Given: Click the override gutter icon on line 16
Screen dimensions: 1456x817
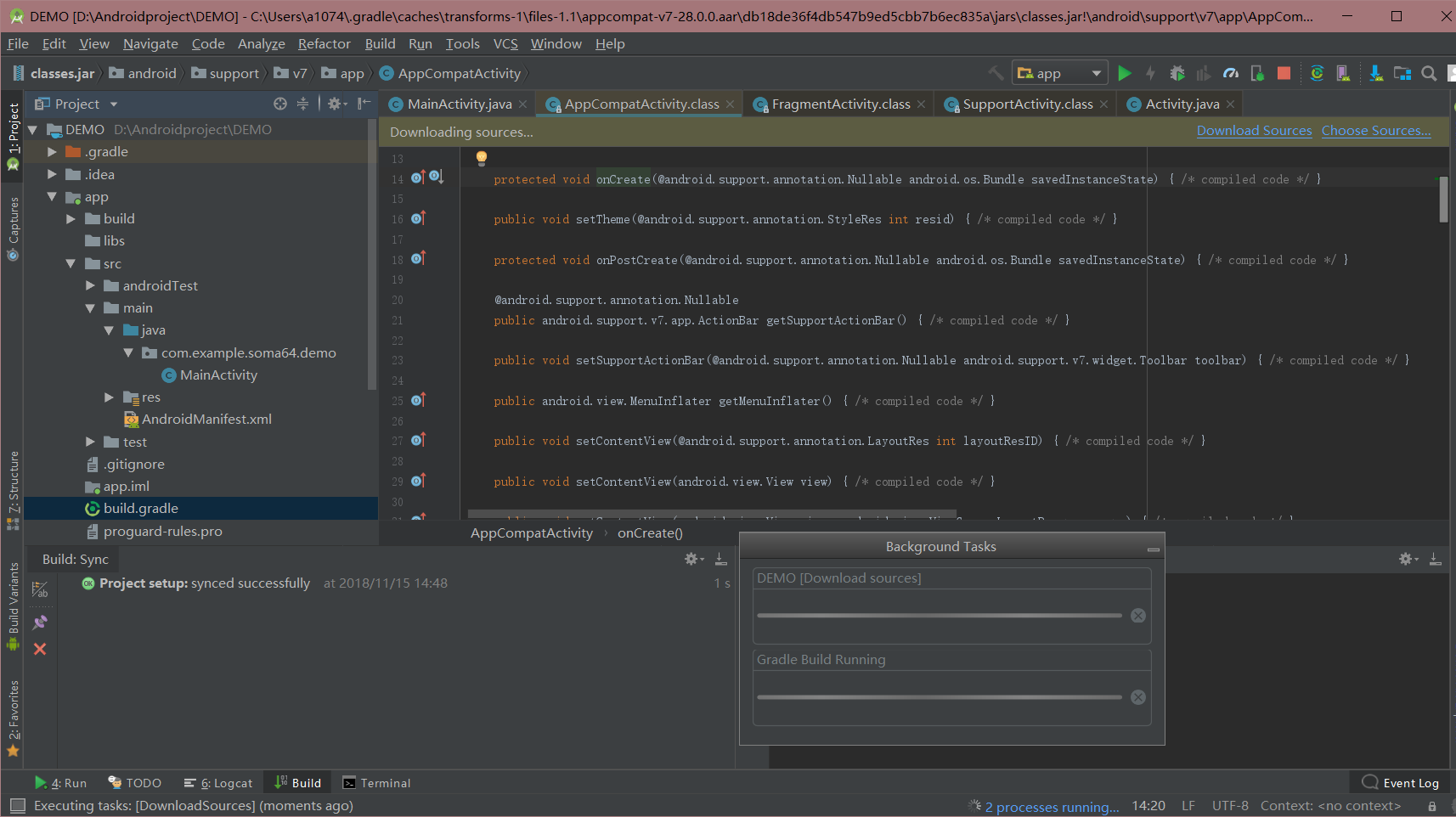Looking at the screenshot, I should coord(418,219).
